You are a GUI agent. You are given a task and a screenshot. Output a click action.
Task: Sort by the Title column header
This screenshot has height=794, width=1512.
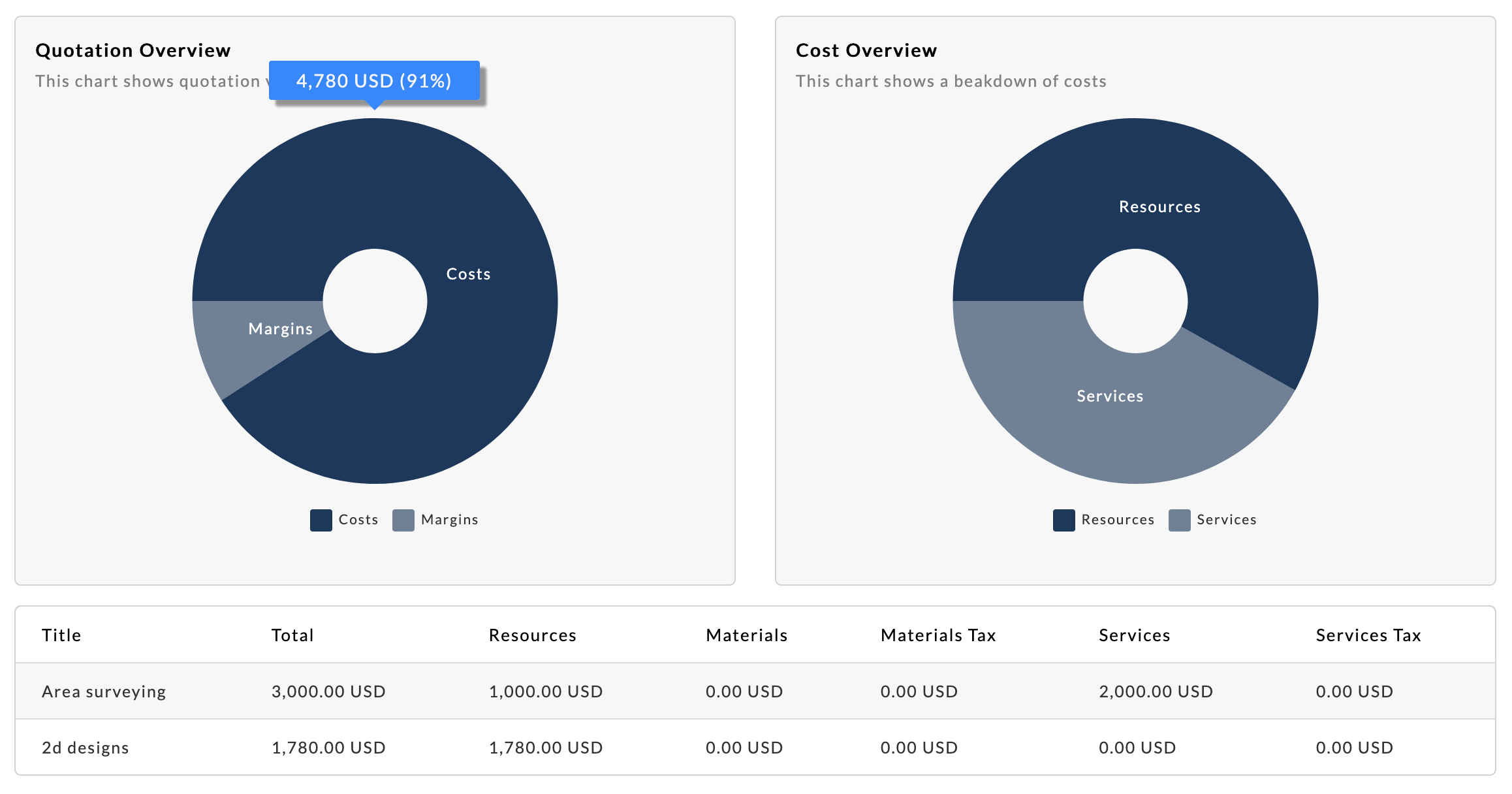(61, 635)
